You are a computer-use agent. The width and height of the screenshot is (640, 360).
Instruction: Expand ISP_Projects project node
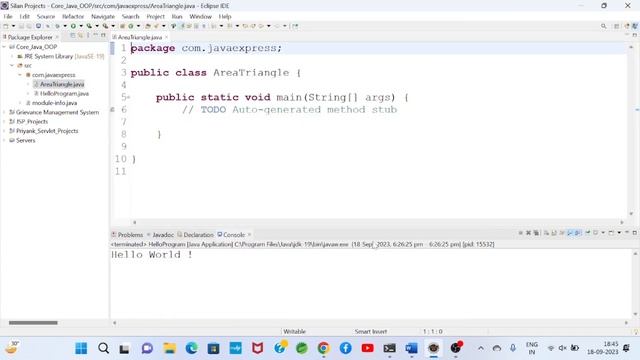tap(4, 122)
